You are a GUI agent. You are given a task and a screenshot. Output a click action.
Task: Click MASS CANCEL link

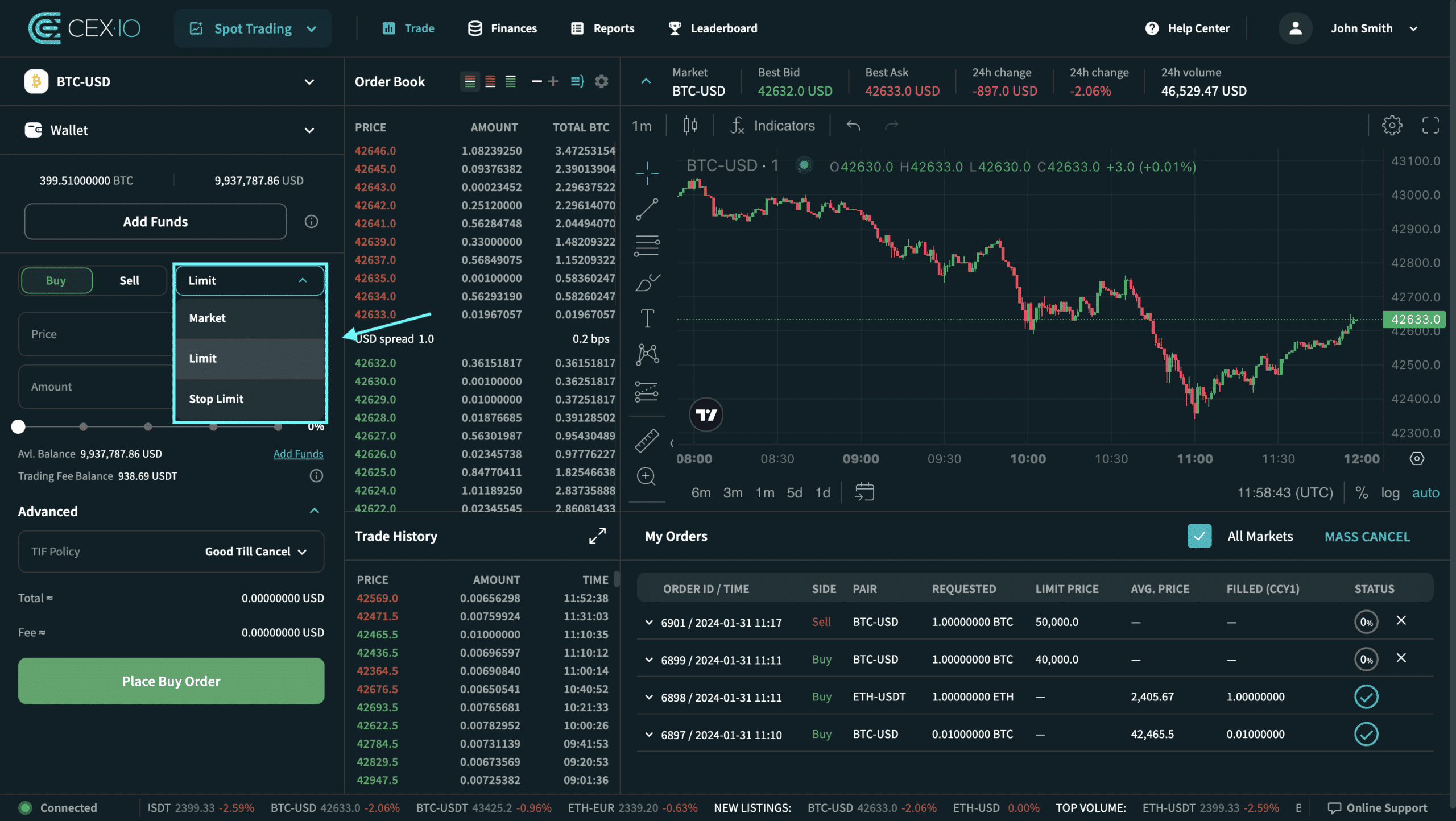(x=1367, y=537)
